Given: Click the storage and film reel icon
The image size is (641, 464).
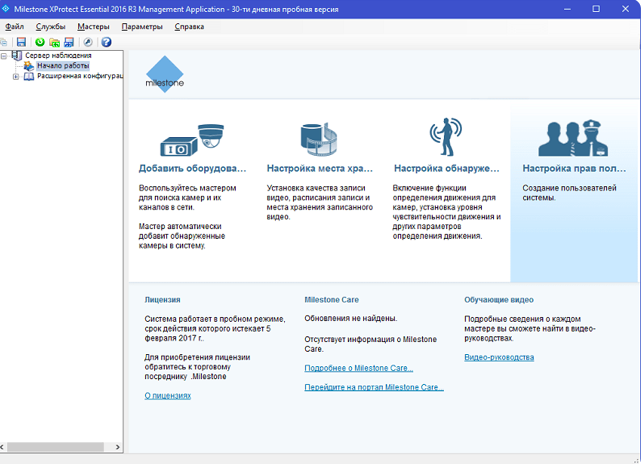Looking at the screenshot, I should (319, 139).
